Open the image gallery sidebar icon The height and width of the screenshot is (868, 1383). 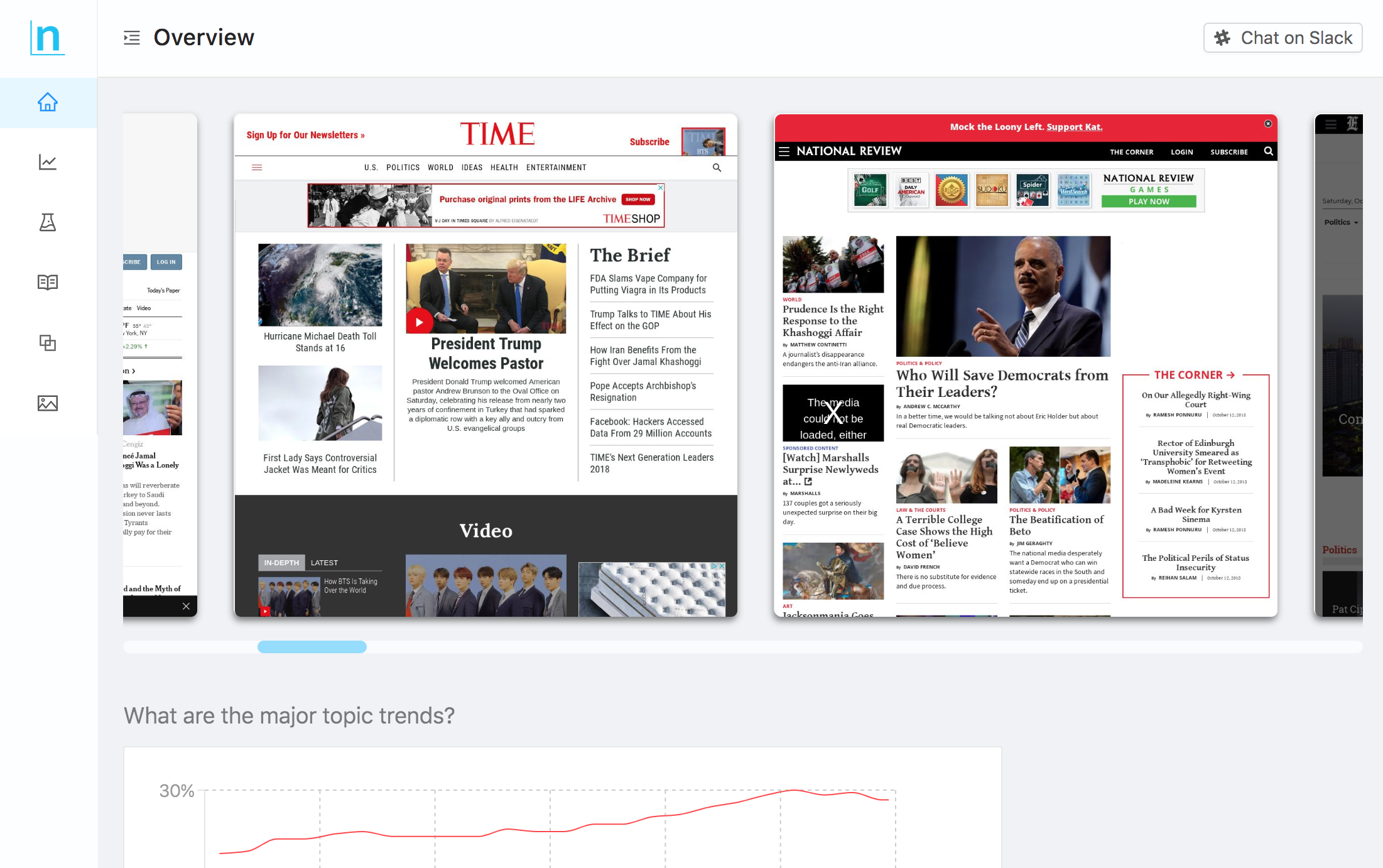coord(48,403)
